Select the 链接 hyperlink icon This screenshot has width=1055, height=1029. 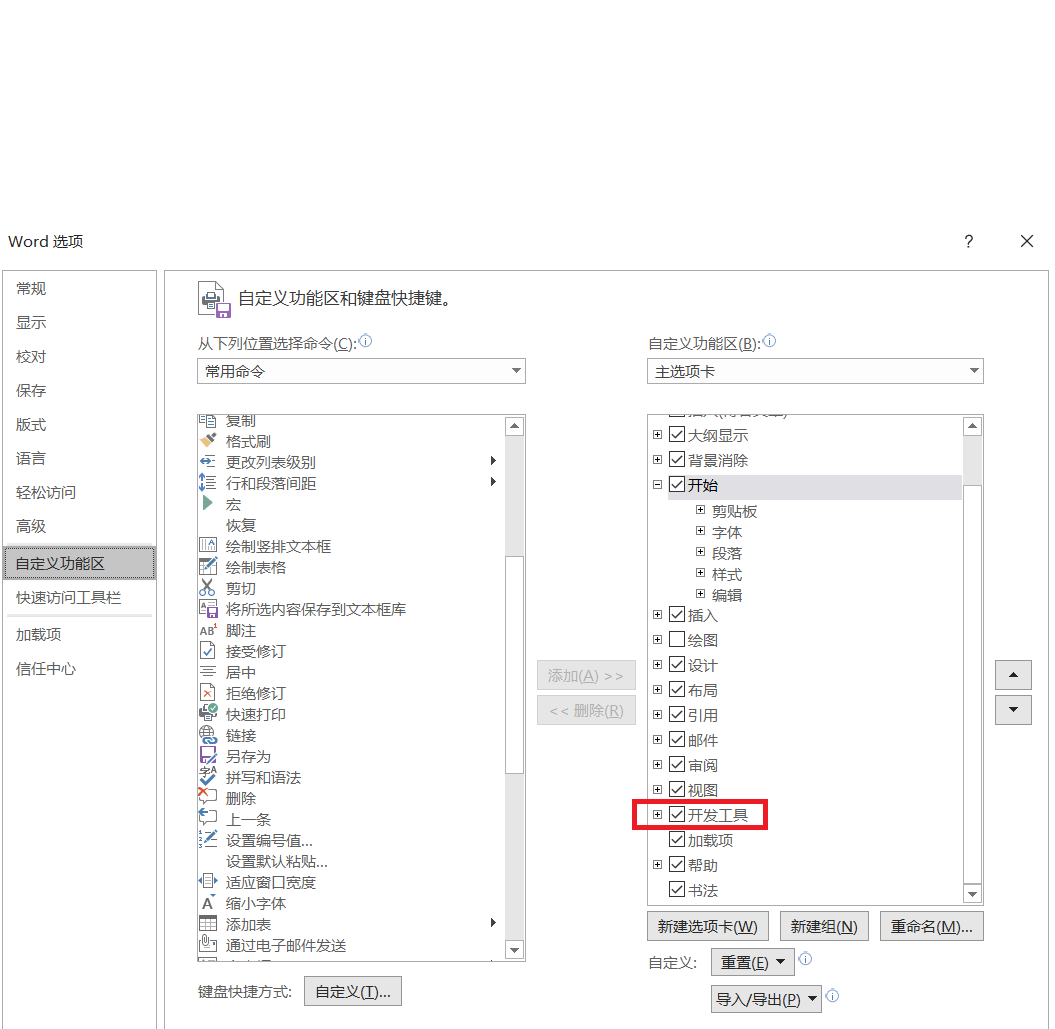point(208,735)
